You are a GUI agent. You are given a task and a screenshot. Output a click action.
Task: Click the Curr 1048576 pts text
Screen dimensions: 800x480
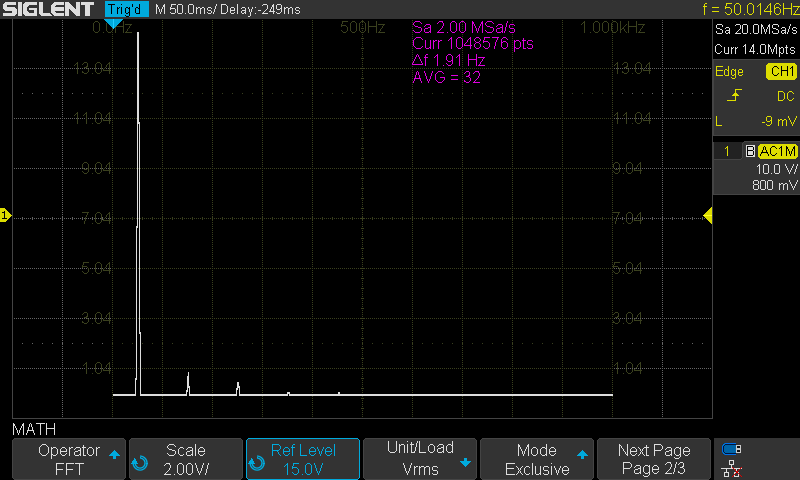(472, 43)
